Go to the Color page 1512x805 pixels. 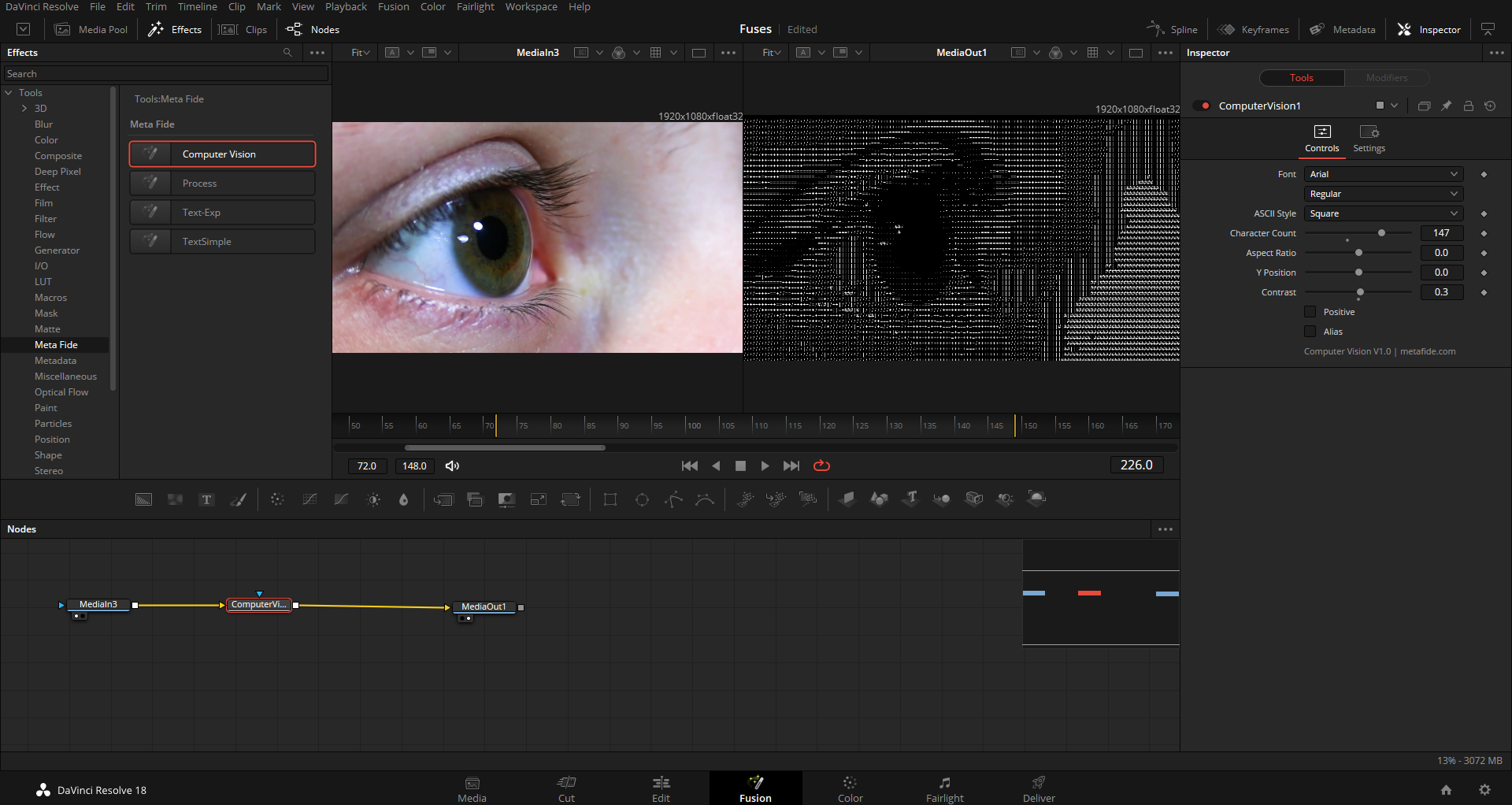(850, 788)
